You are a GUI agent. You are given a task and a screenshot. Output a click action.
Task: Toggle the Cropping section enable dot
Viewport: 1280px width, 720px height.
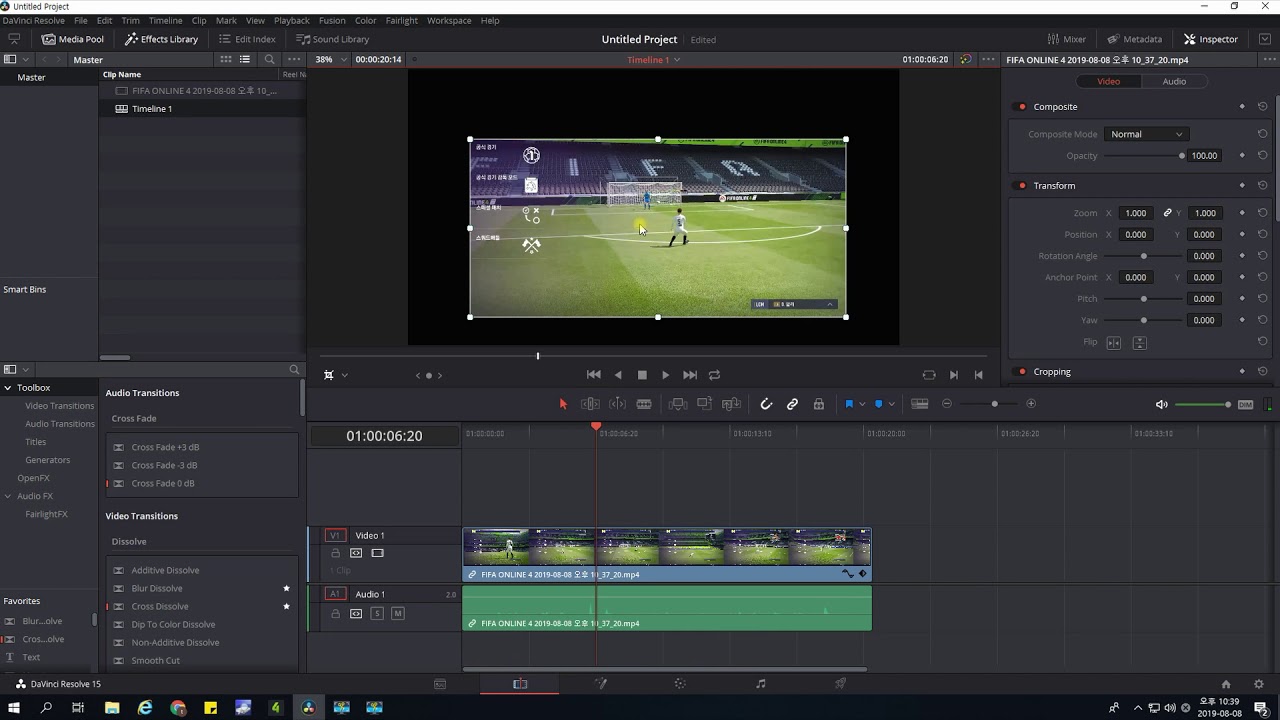coord(1021,372)
